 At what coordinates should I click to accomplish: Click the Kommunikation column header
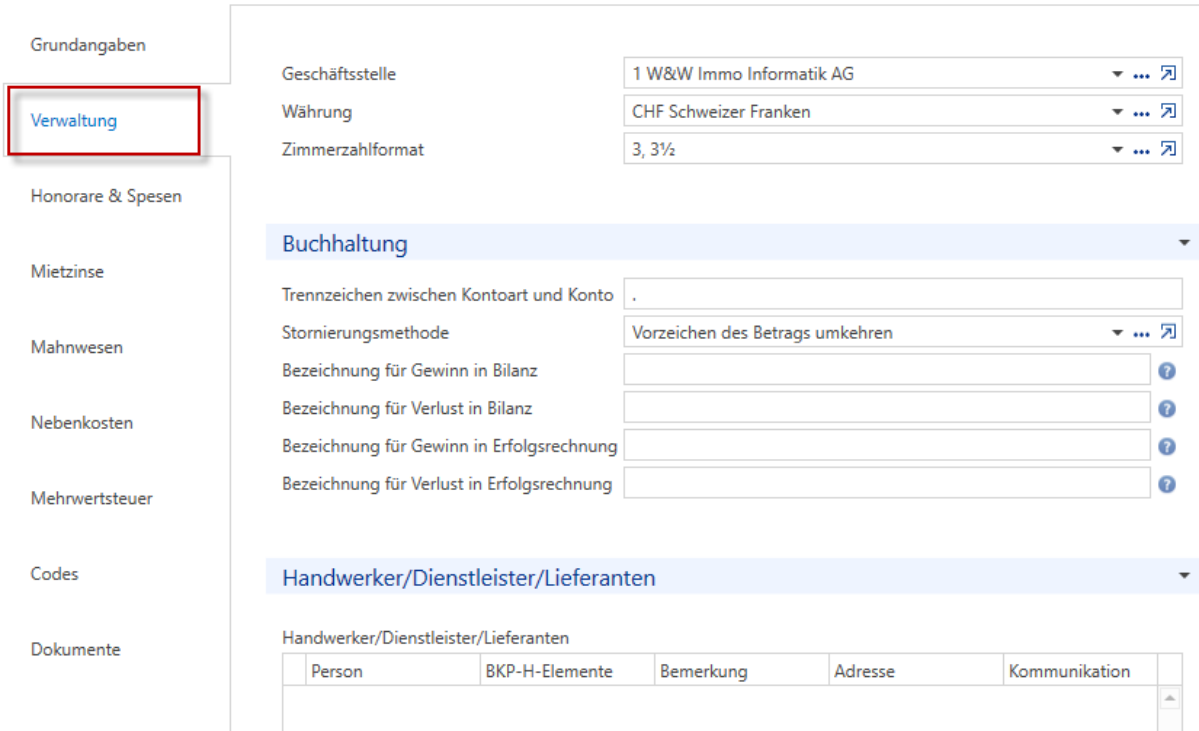click(x=1080, y=671)
